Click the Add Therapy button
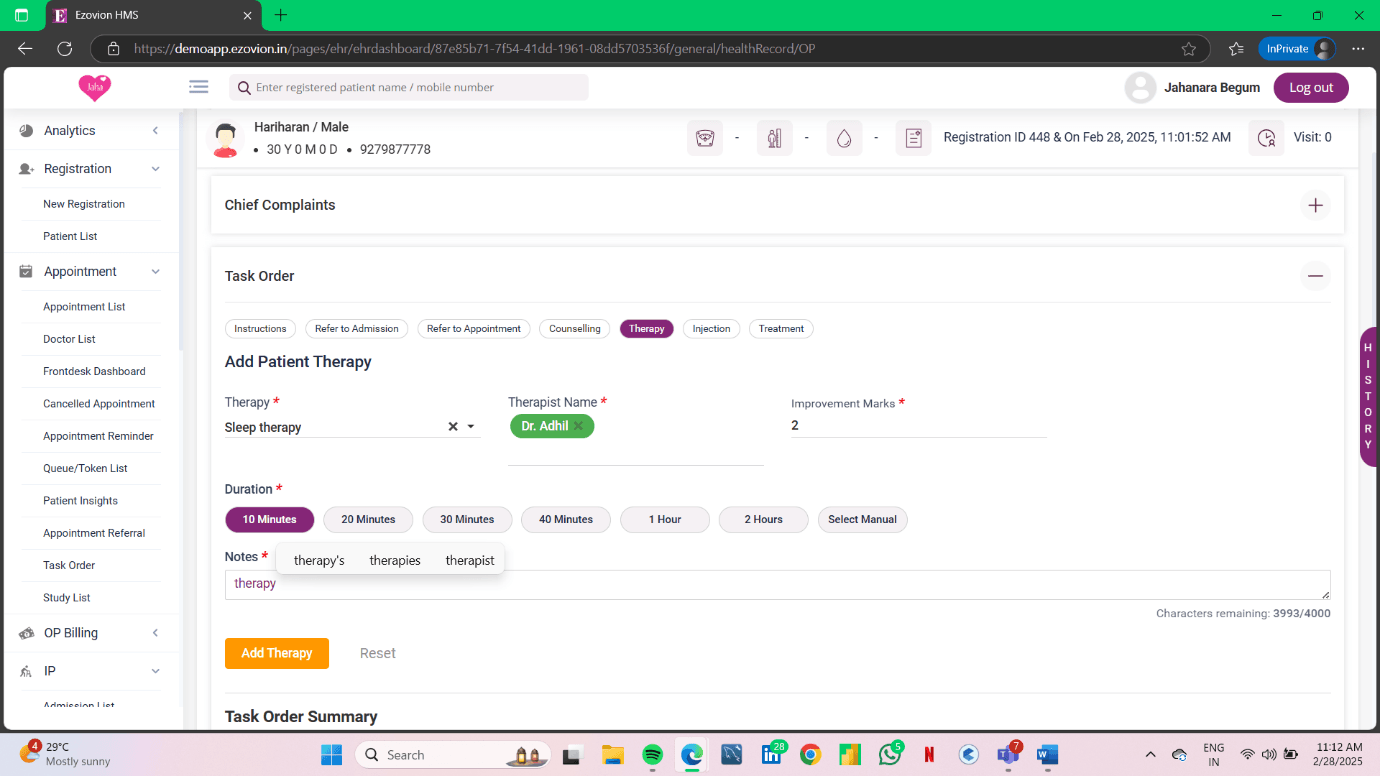This screenshot has width=1380, height=776. pyautogui.click(x=277, y=653)
